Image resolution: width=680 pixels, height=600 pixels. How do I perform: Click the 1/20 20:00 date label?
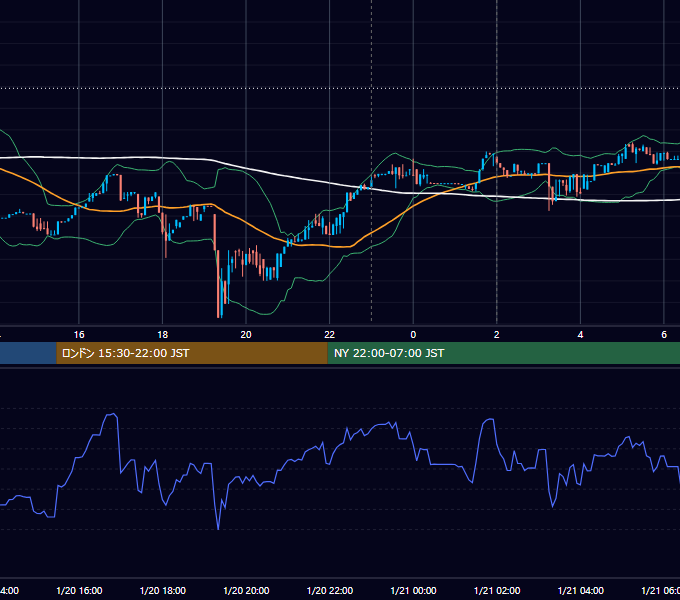pyautogui.click(x=246, y=590)
